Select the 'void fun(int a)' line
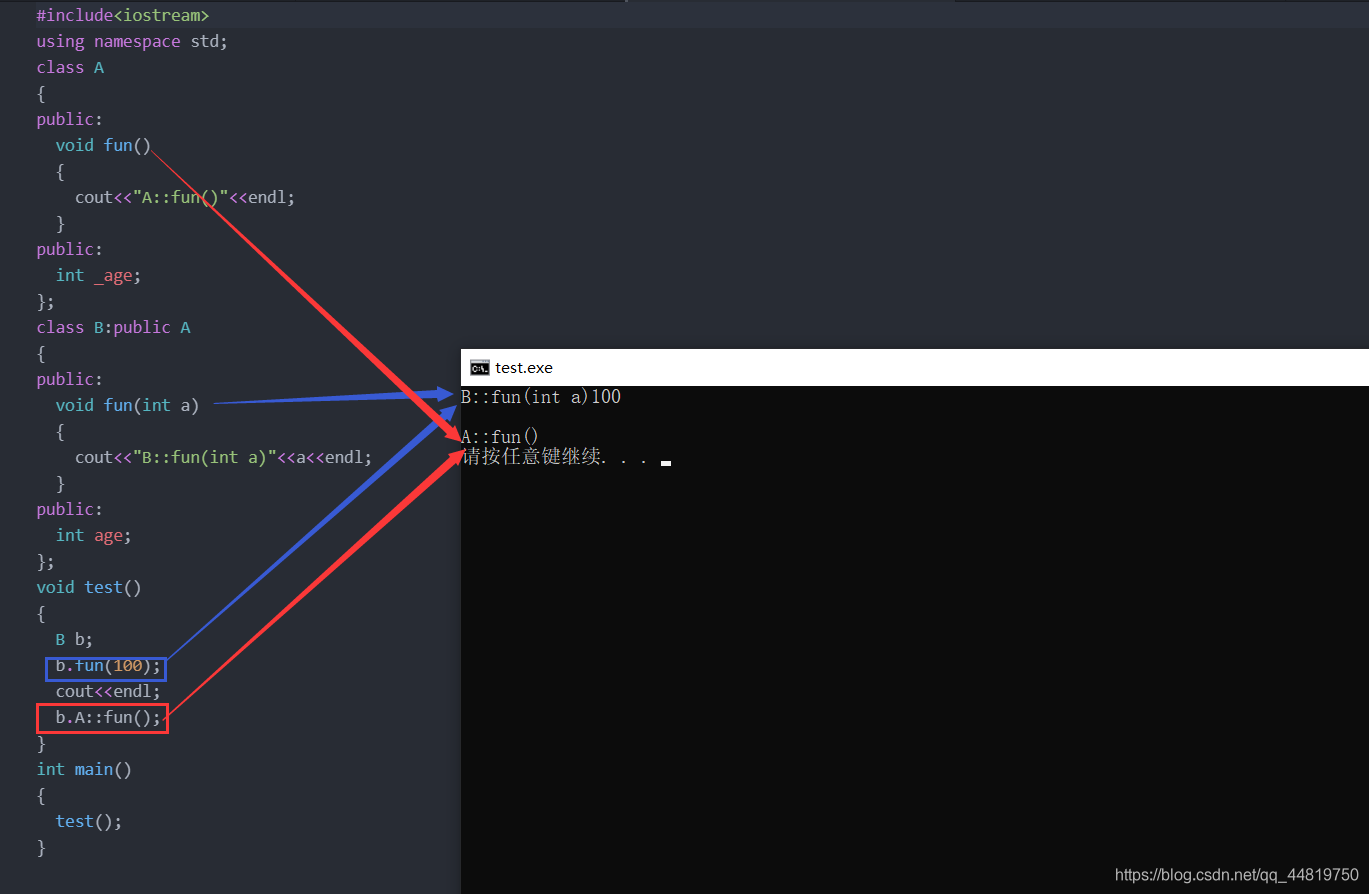The height and width of the screenshot is (894, 1369). [x=127, y=405]
